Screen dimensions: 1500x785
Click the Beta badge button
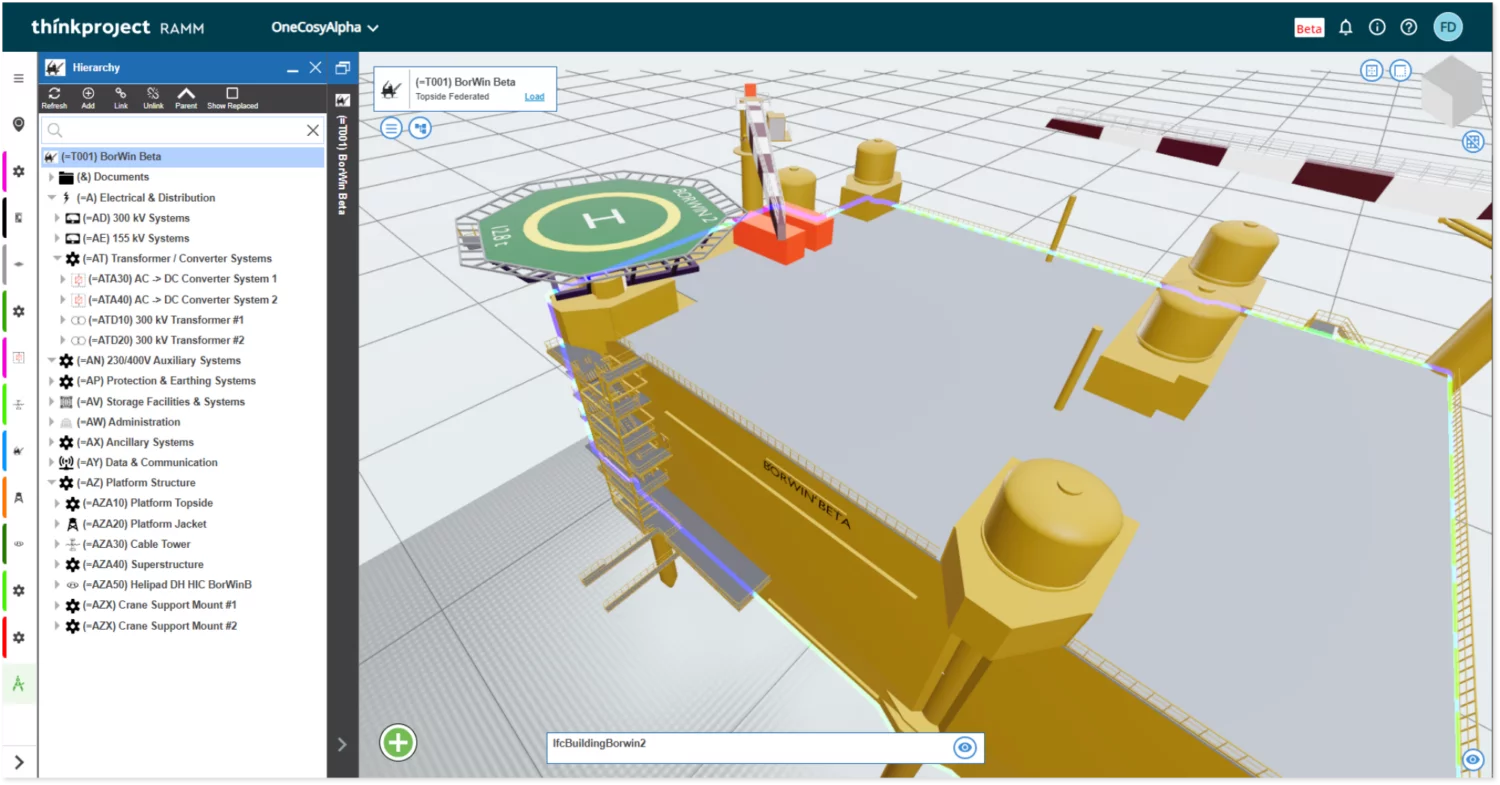1309,28
